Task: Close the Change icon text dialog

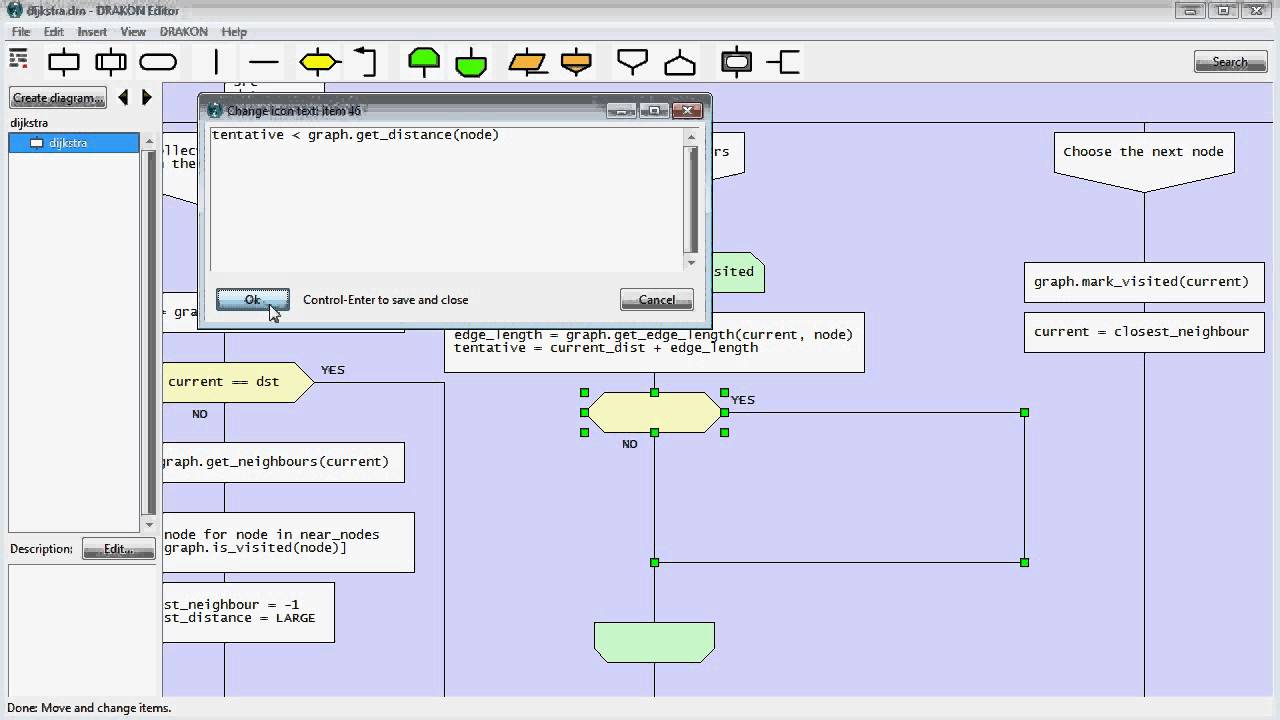Action: click(687, 110)
